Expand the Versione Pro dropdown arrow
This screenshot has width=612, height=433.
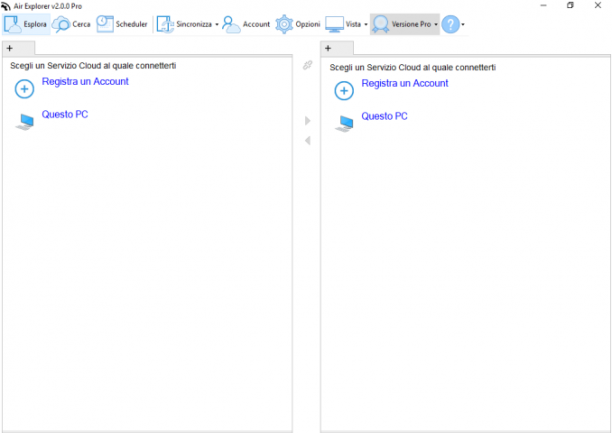[436, 25]
